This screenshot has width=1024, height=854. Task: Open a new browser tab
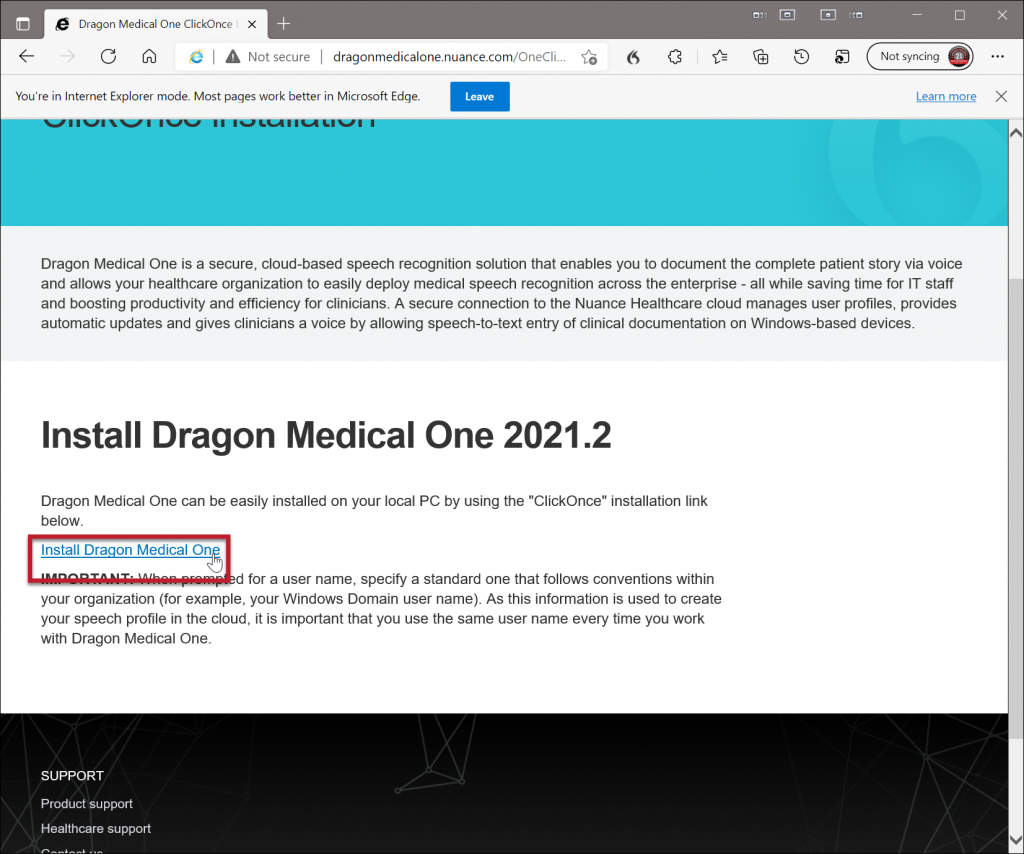tap(283, 24)
